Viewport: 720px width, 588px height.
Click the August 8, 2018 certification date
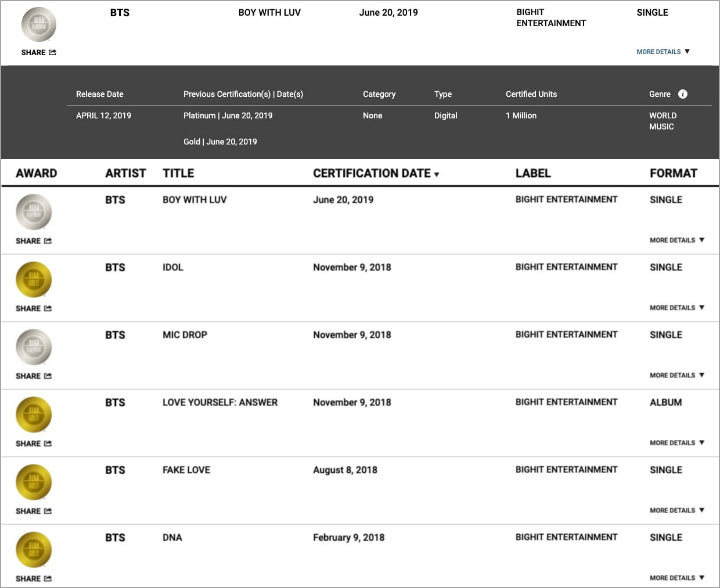pos(345,470)
